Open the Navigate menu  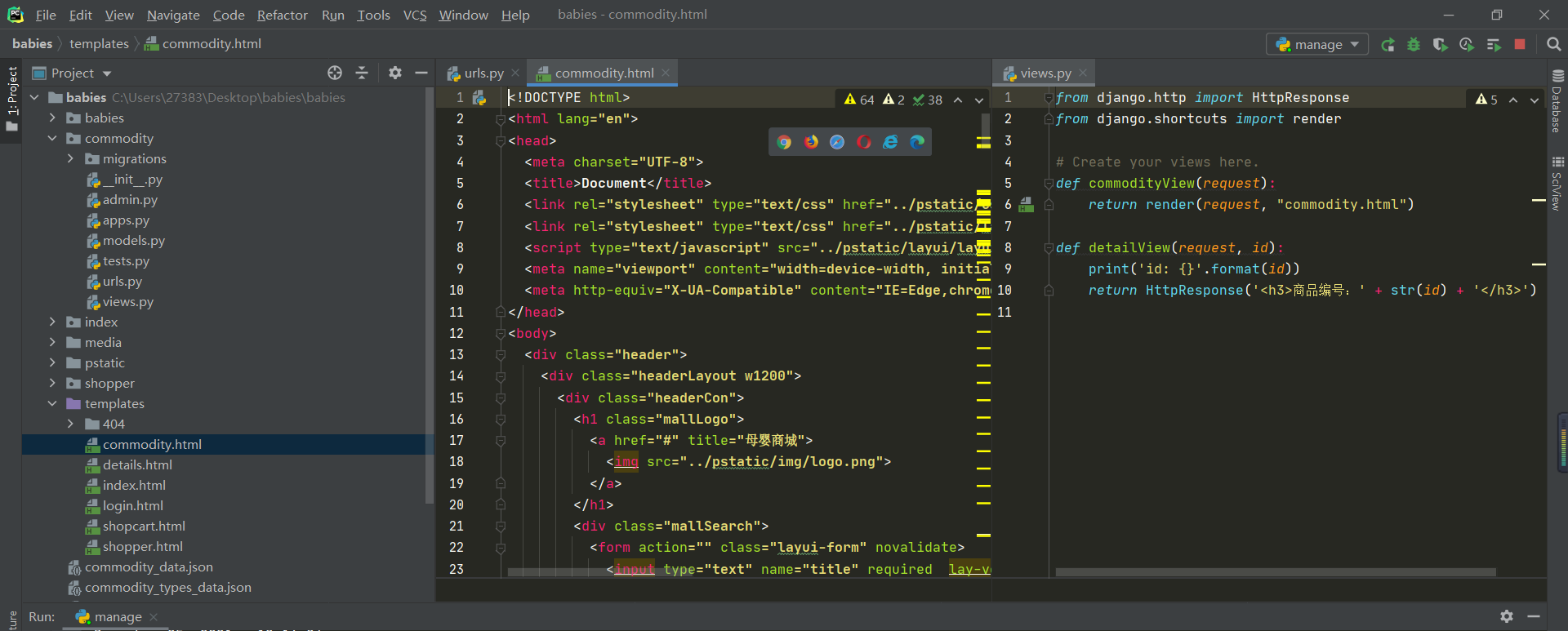173,15
